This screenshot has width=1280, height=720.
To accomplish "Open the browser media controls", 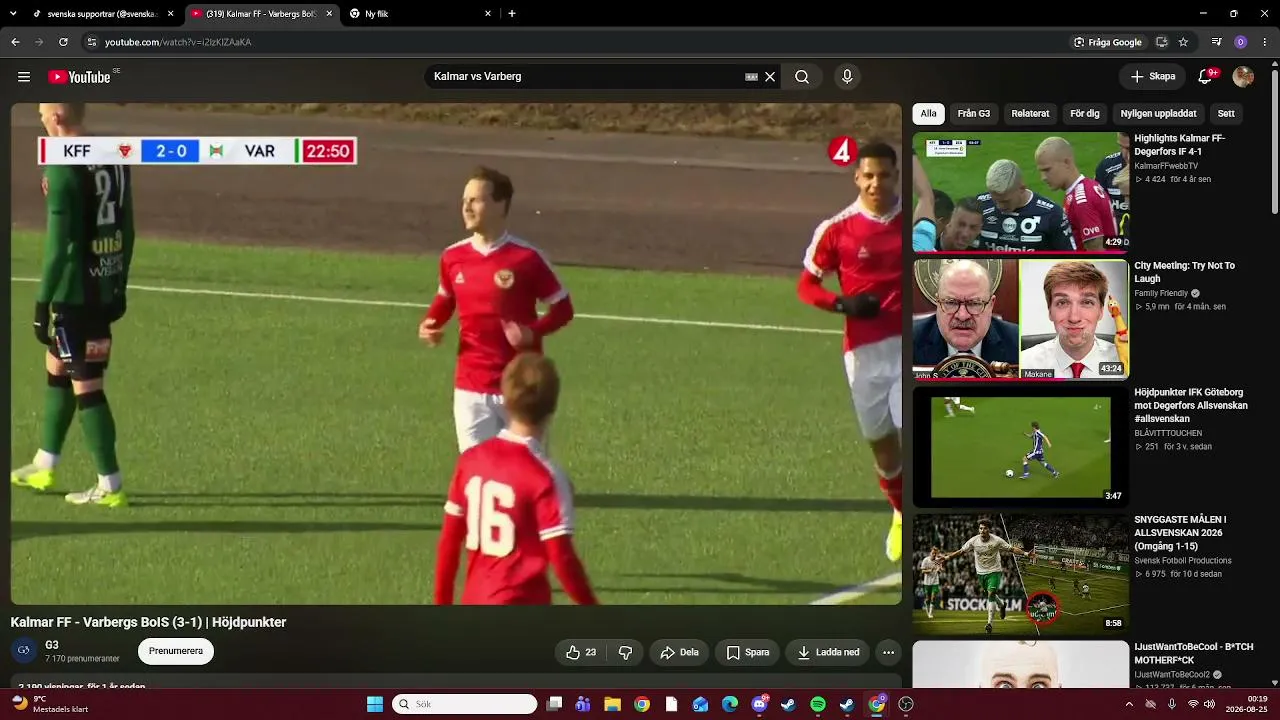I will 1217,42.
